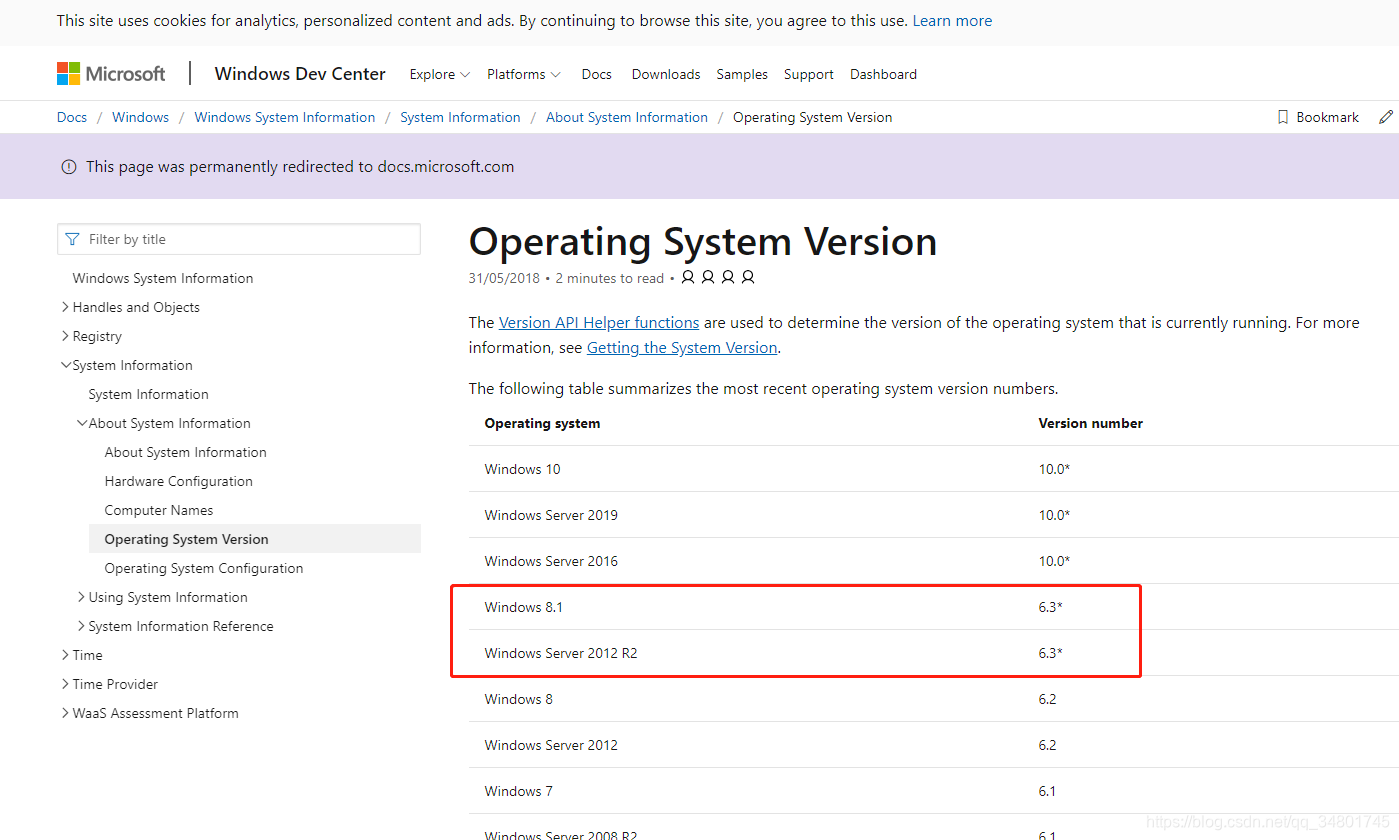The image size is (1399, 840).
Task: Expand the Time tree node
Action: click(66, 655)
